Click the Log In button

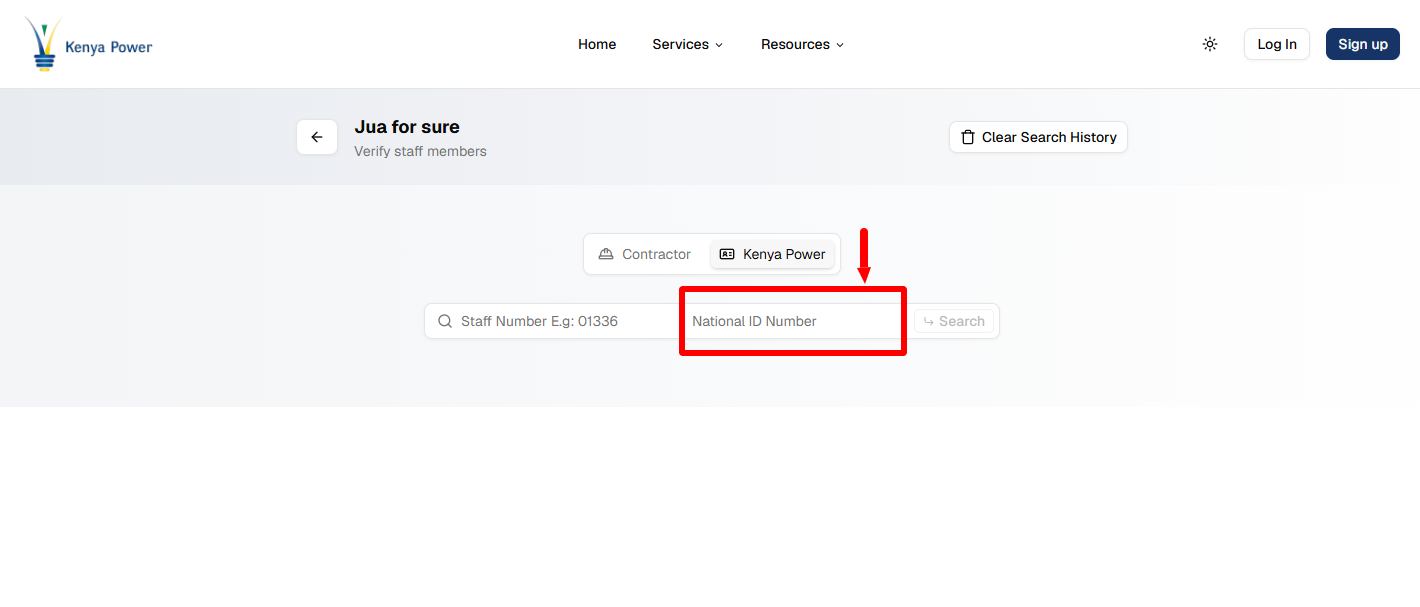[x=1277, y=44]
